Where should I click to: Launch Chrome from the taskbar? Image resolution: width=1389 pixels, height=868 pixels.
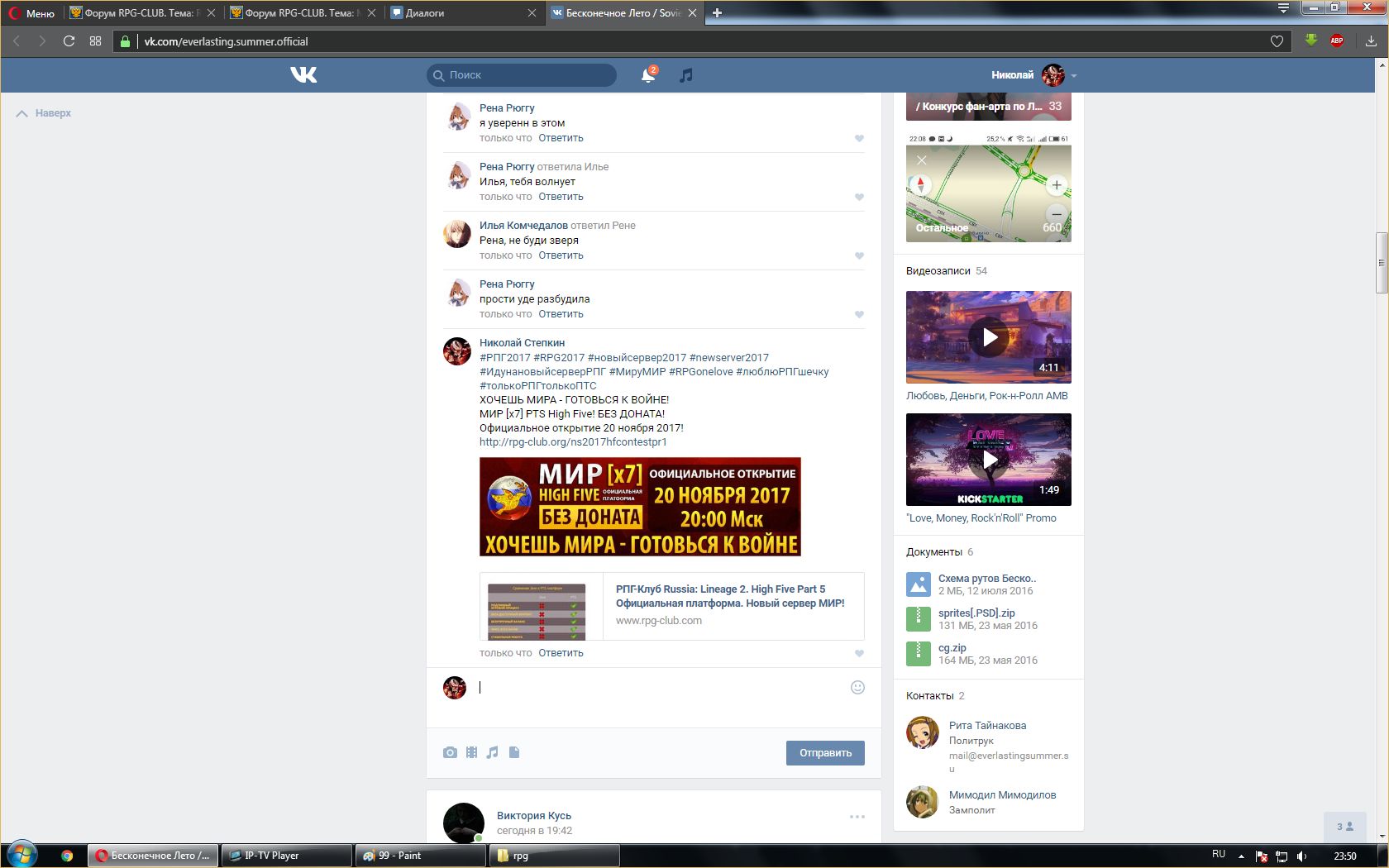pyautogui.click(x=67, y=856)
